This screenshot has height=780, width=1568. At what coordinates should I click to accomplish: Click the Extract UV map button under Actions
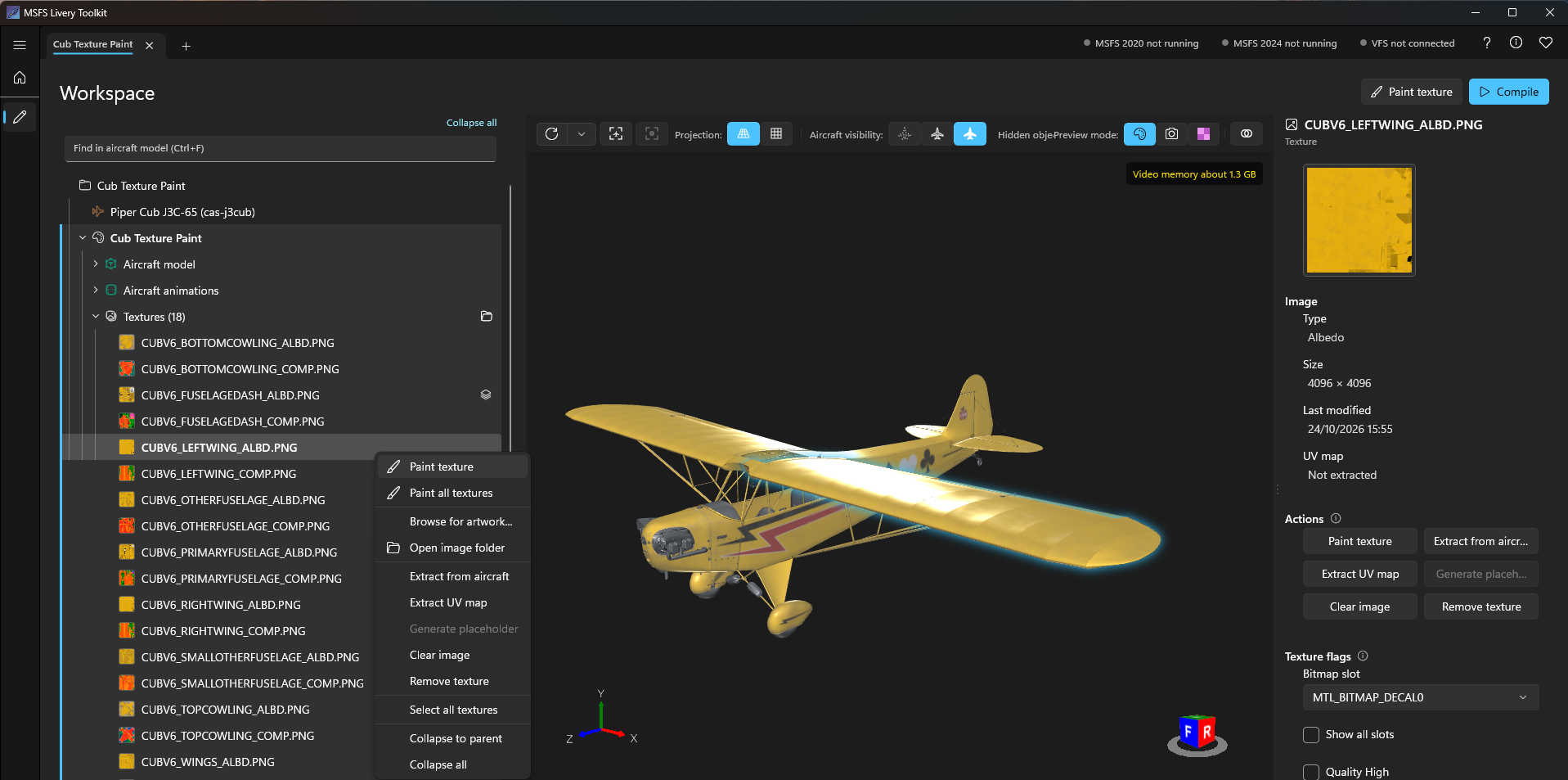tap(1360, 574)
